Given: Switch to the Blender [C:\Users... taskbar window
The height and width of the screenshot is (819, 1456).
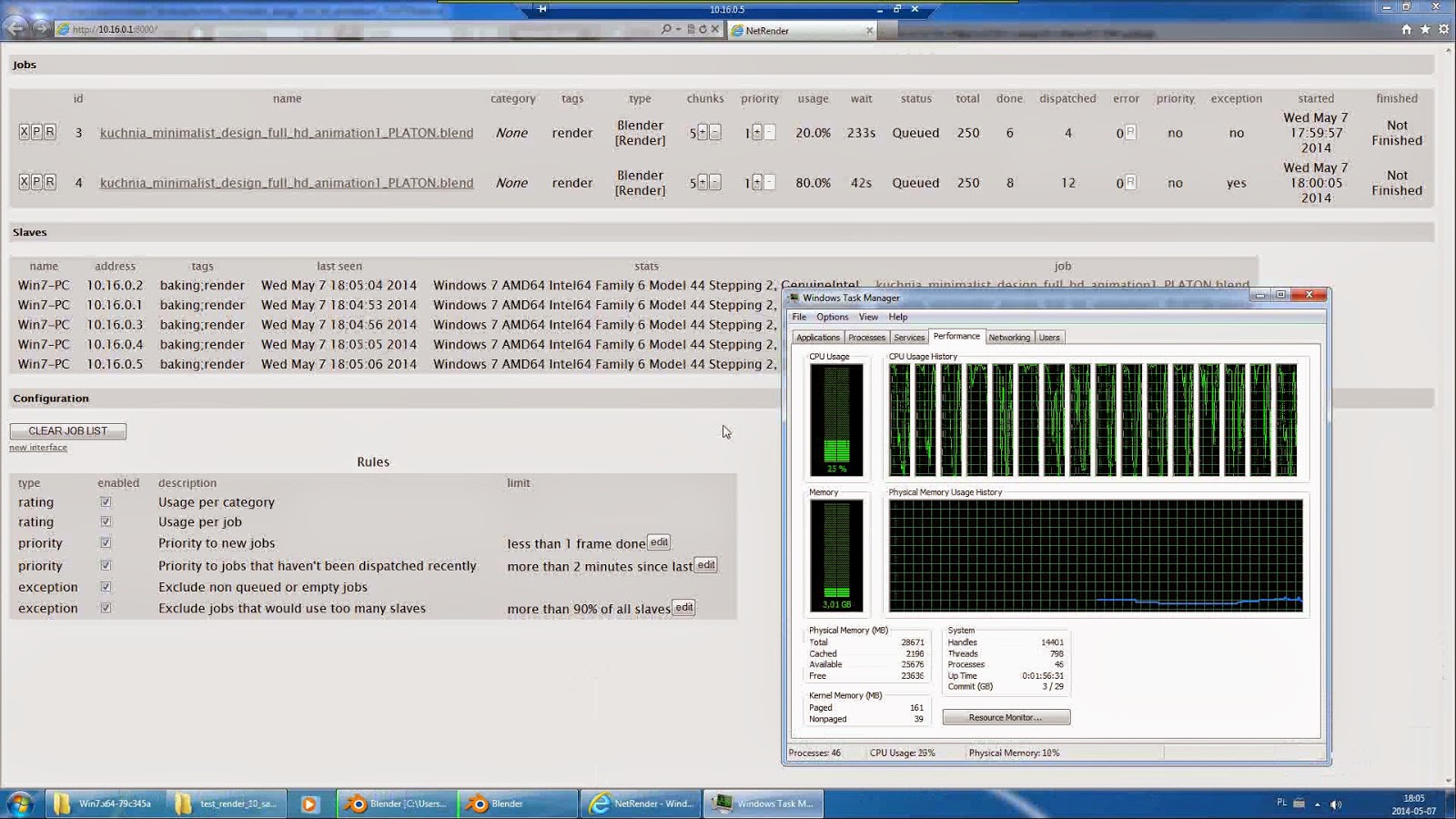Looking at the screenshot, I should (397, 804).
